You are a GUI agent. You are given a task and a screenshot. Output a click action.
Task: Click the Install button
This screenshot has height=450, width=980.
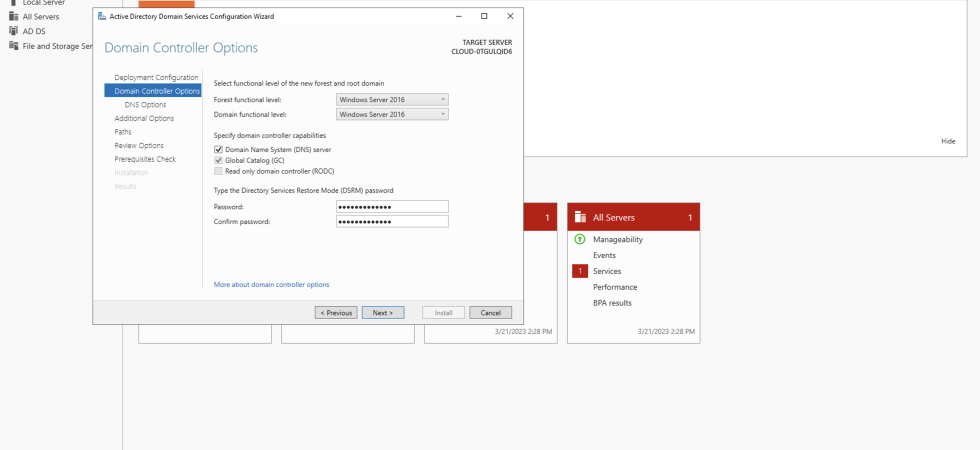pos(444,312)
